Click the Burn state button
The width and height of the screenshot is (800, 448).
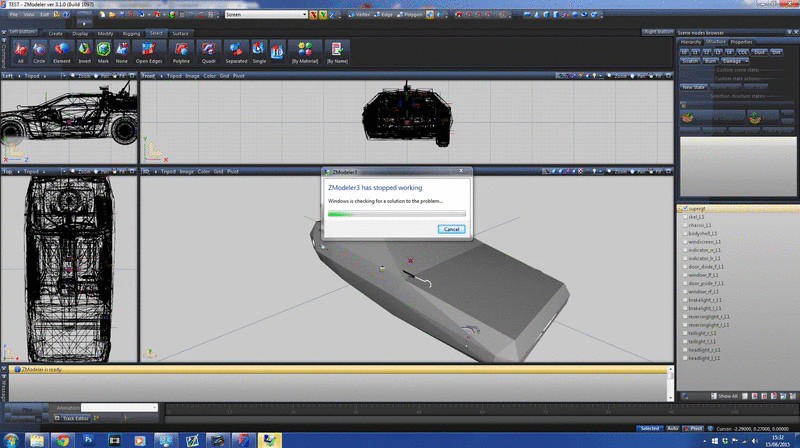pos(710,61)
